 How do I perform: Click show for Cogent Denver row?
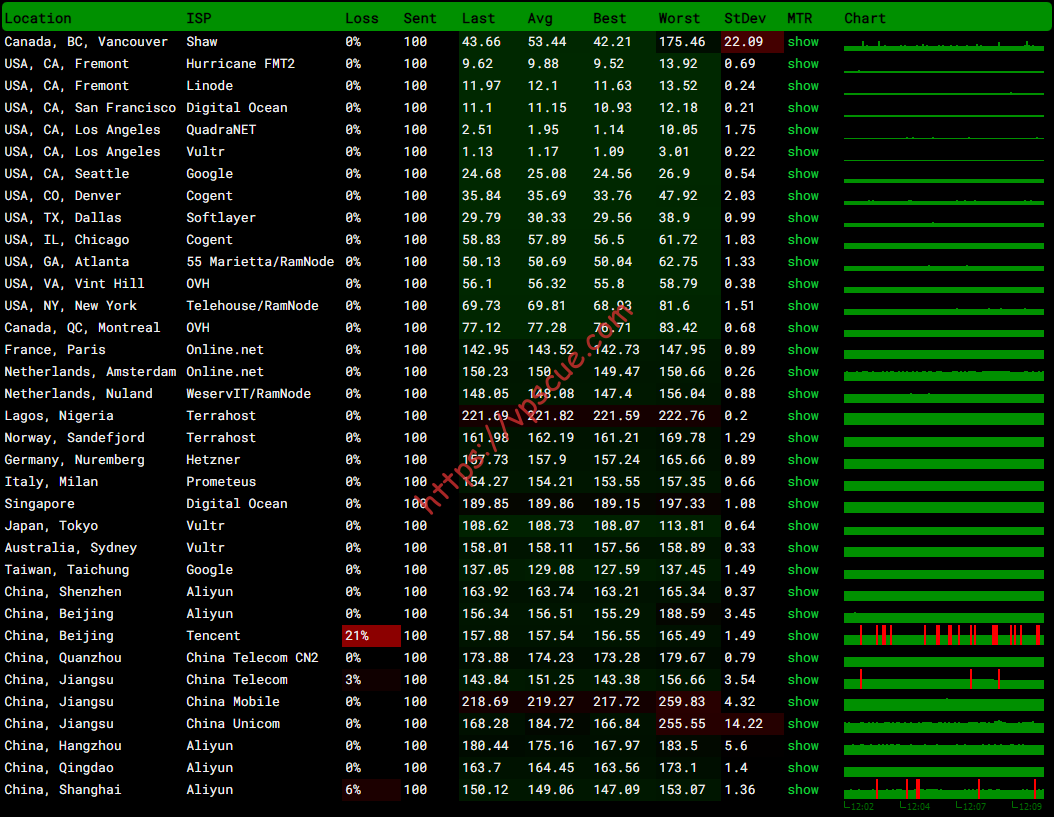[803, 196]
